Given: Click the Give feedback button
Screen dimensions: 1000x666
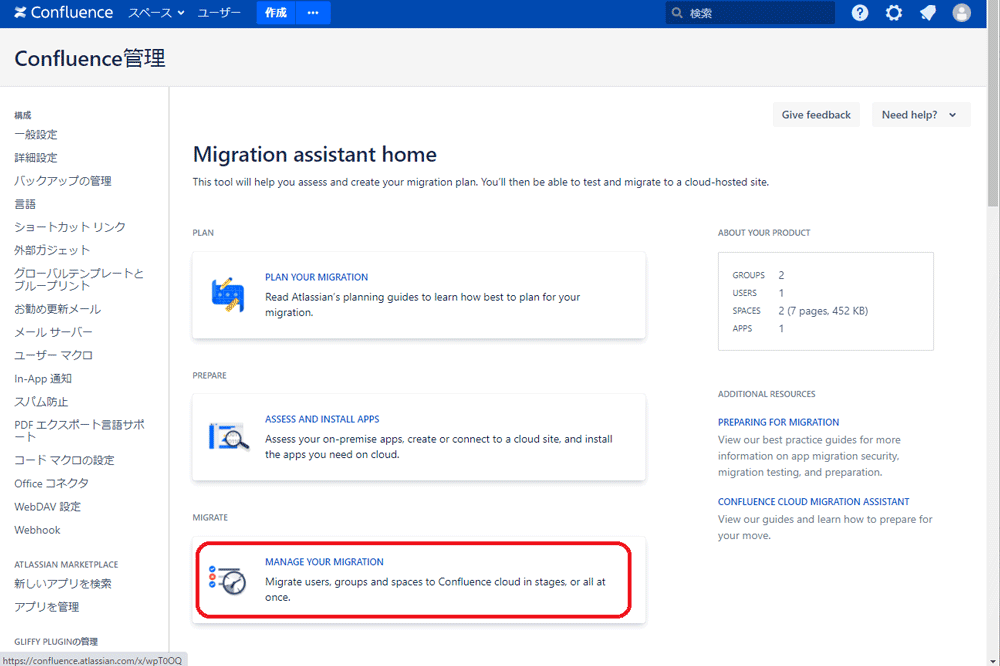Looking at the screenshot, I should tap(816, 115).
